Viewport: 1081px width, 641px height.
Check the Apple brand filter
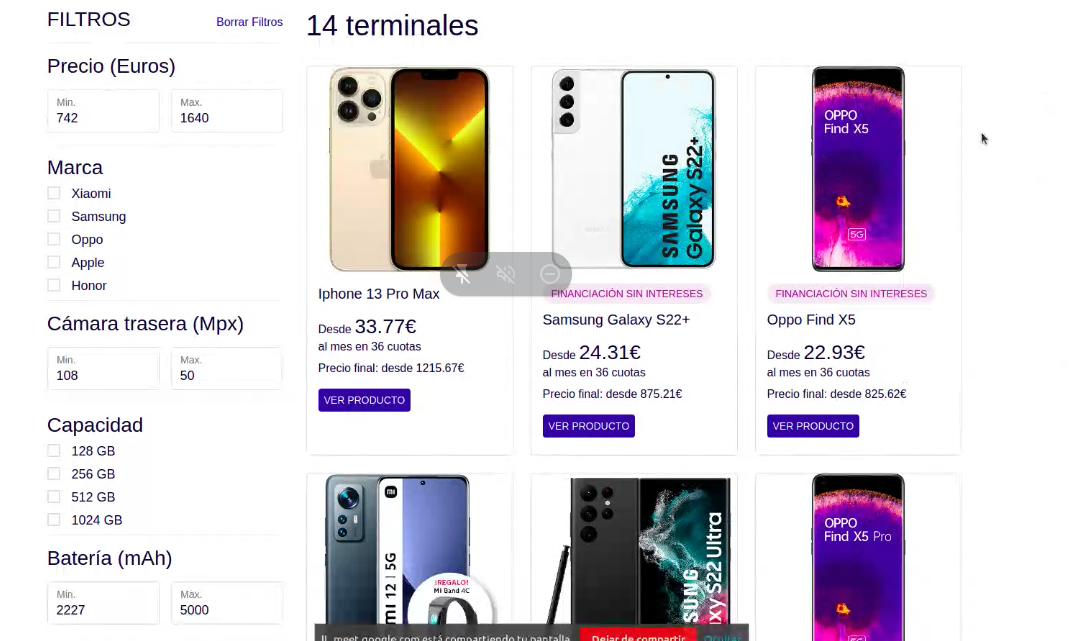pos(53,262)
